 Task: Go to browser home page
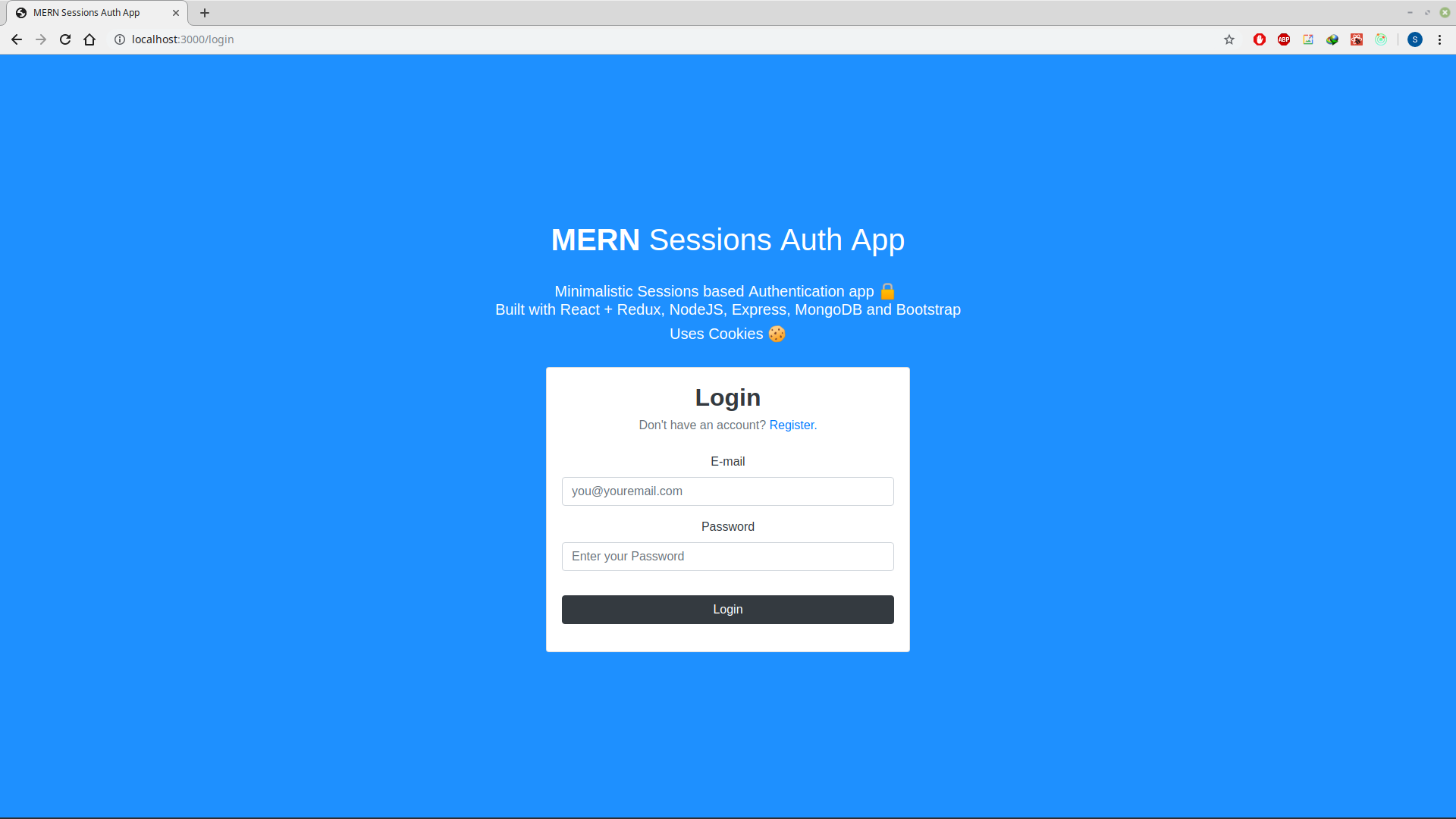tap(89, 39)
